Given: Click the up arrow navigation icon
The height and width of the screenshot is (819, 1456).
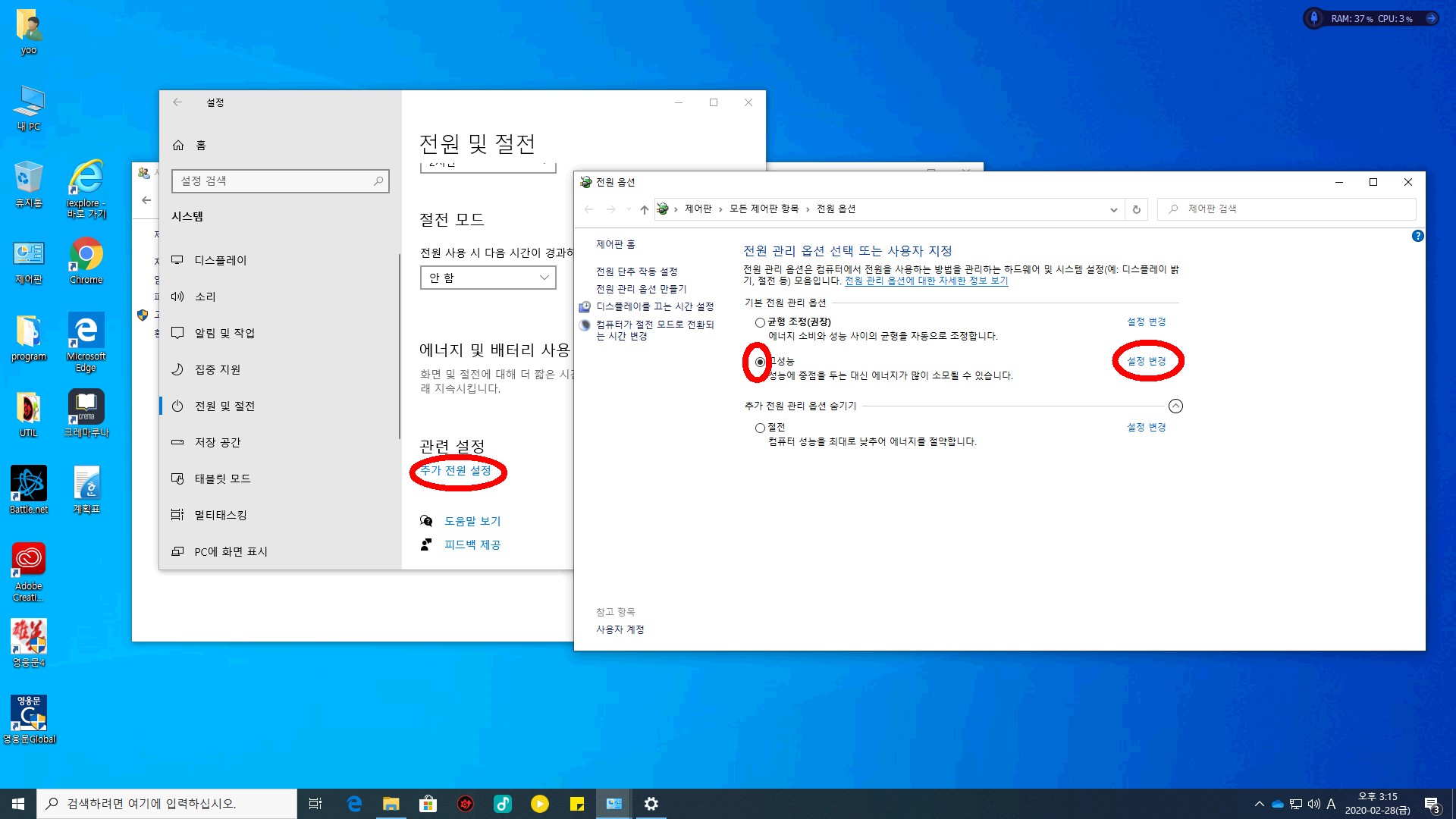Looking at the screenshot, I should coord(644,209).
